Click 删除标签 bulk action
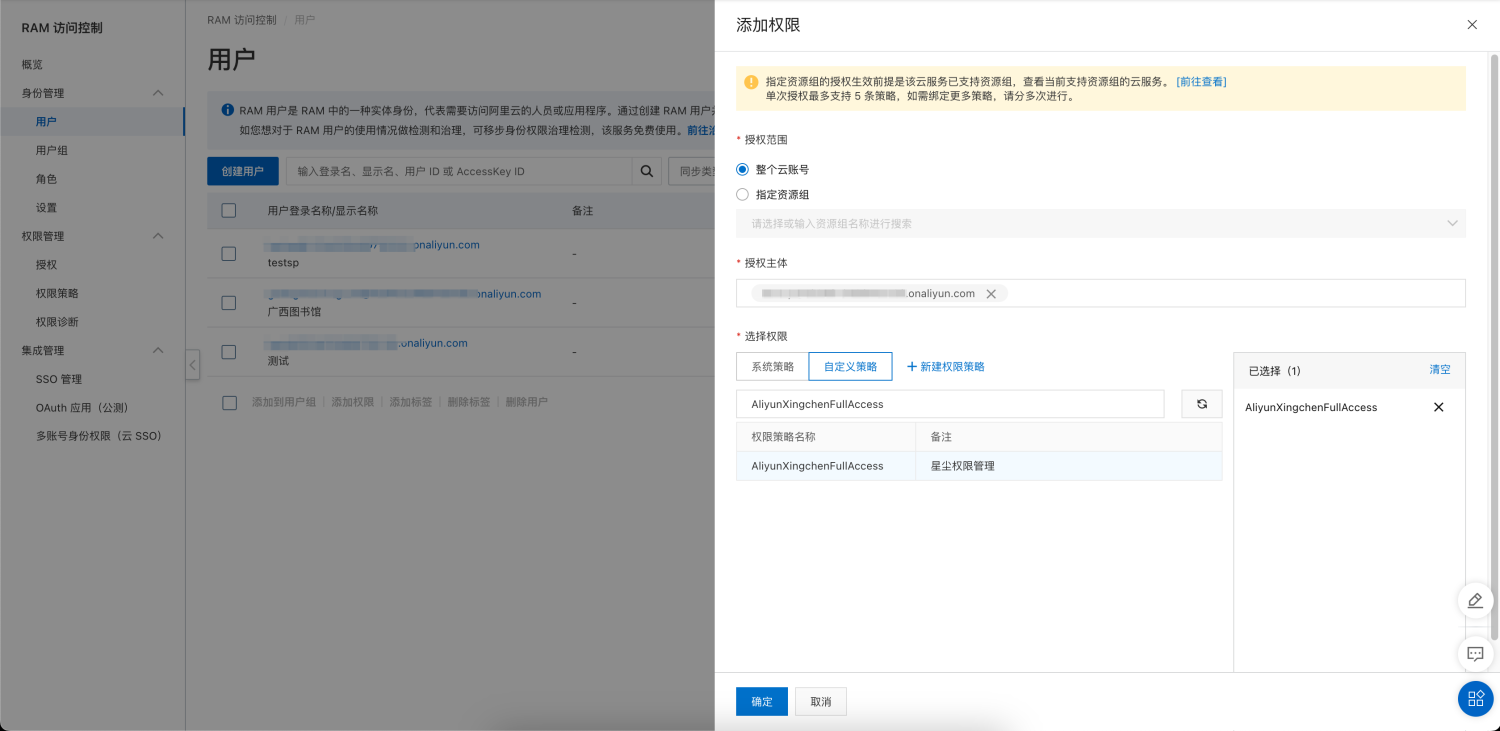 pos(469,402)
